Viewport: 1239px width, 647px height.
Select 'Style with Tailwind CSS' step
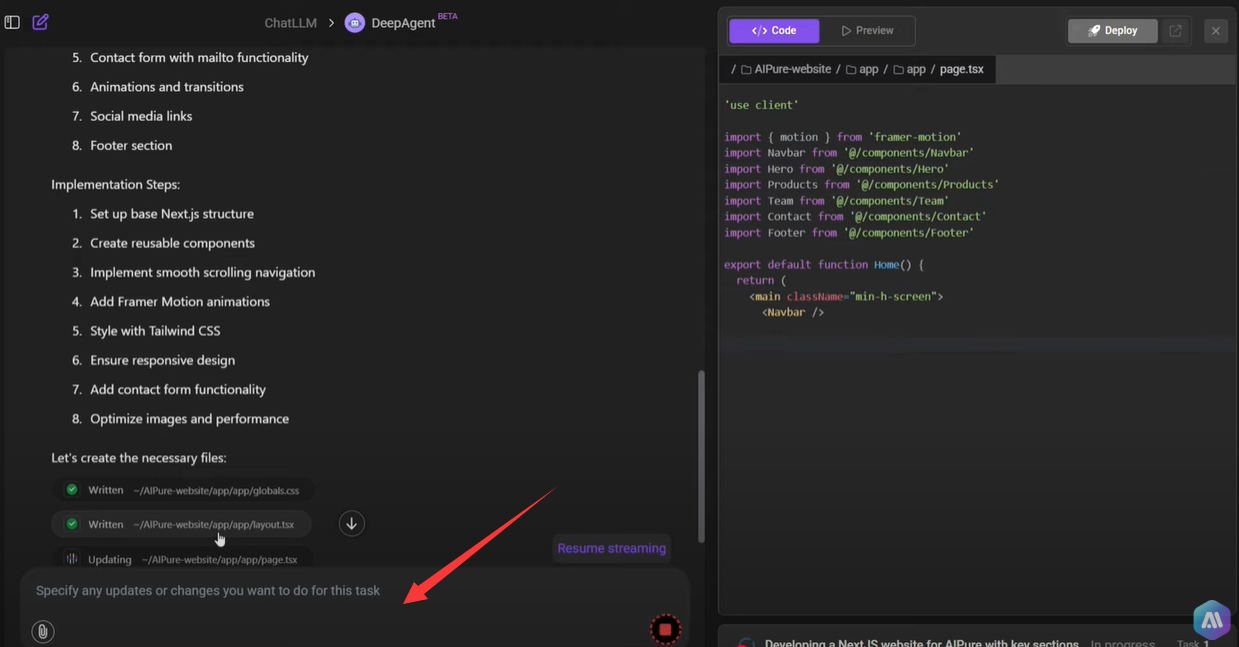155,331
